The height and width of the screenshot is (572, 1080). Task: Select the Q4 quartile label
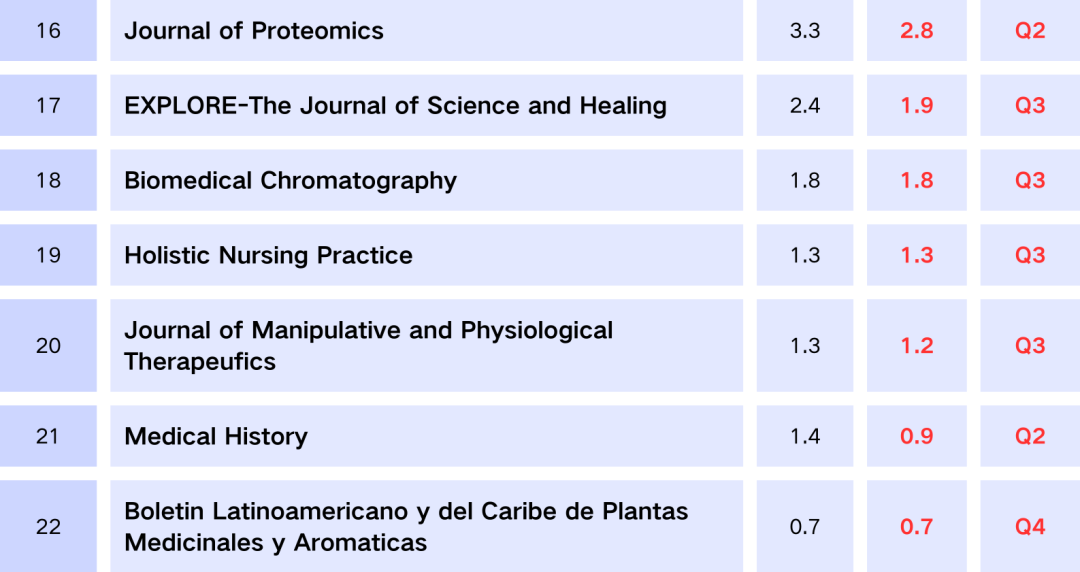[1030, 527]
